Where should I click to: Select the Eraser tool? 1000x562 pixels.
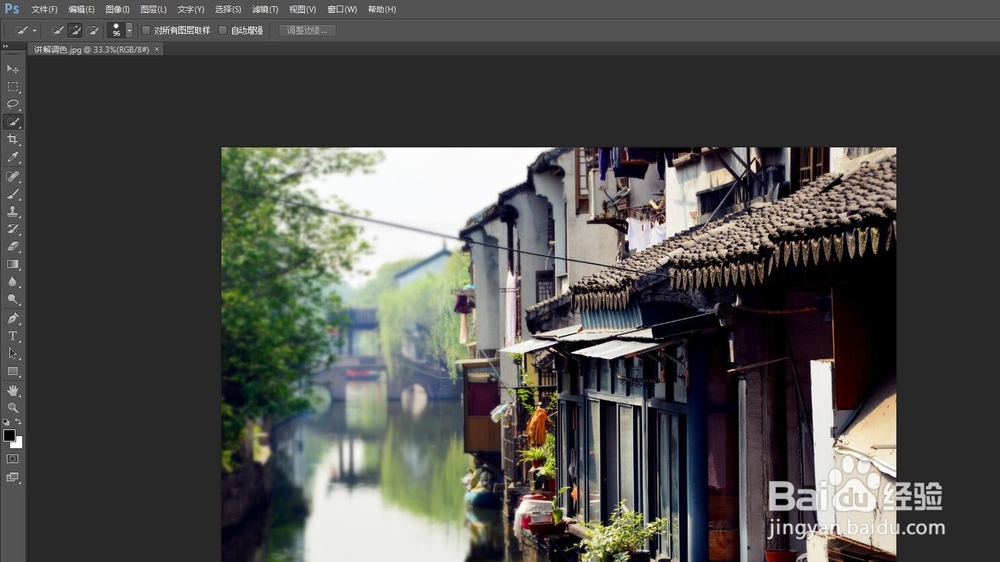point(13,246)
